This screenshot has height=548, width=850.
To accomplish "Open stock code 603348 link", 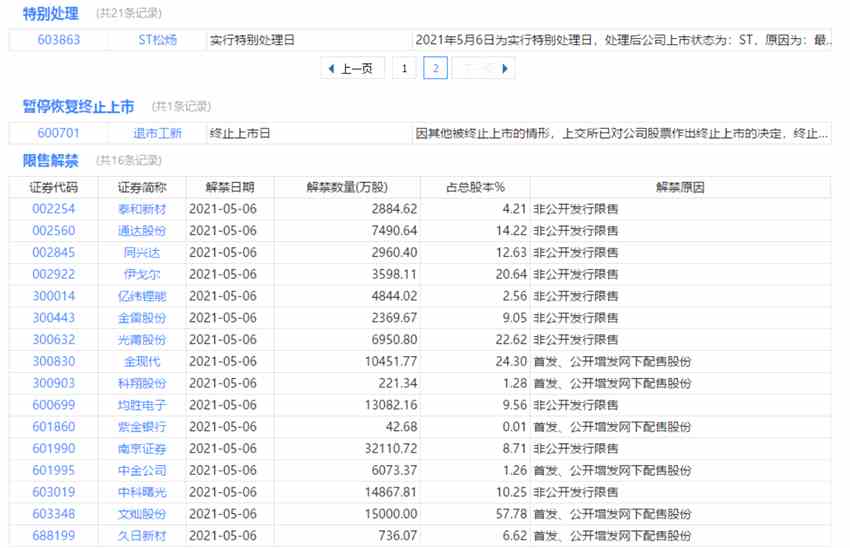I will (53, 514).
